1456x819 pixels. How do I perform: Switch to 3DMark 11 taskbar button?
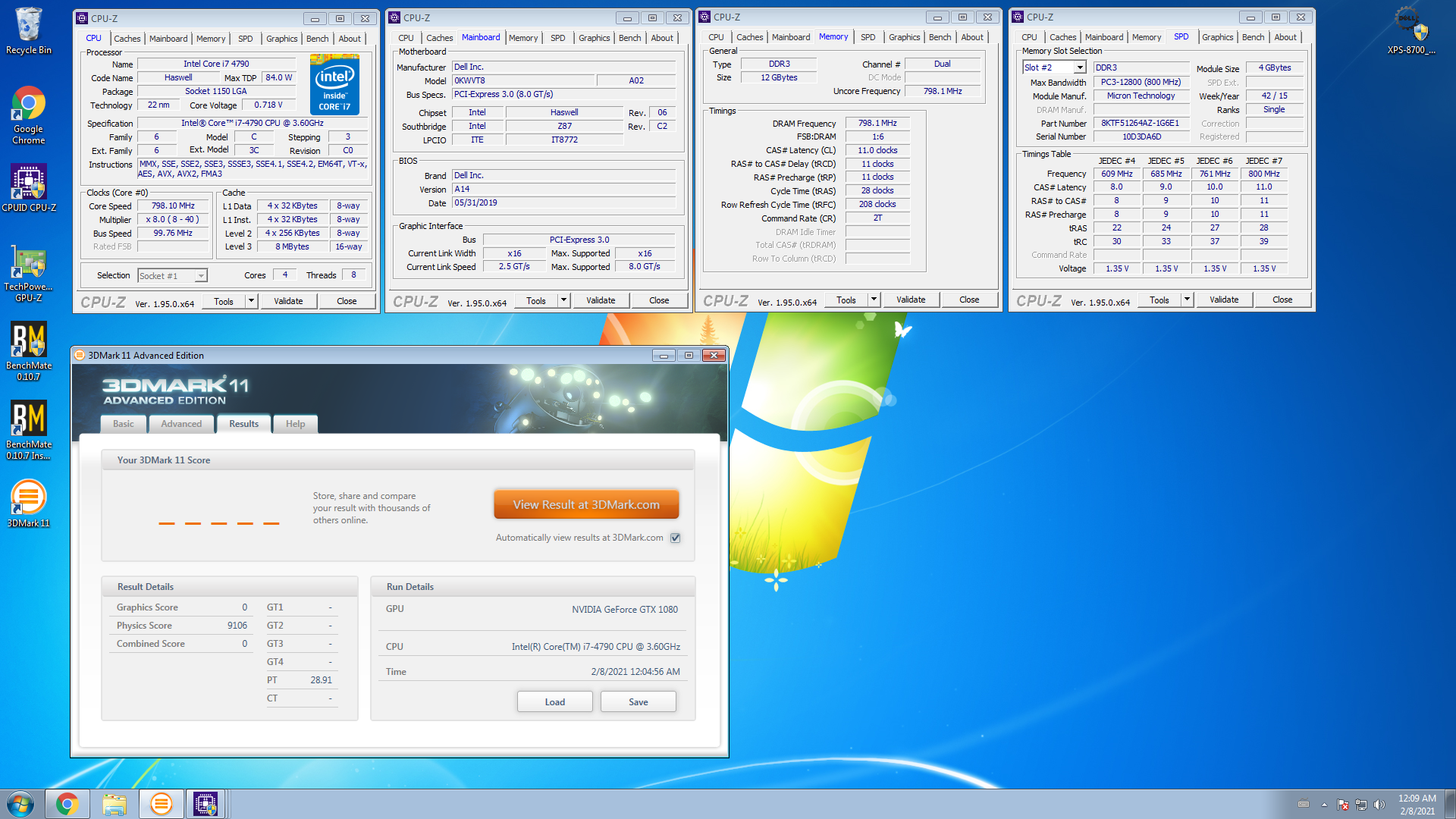coord(161,804)
